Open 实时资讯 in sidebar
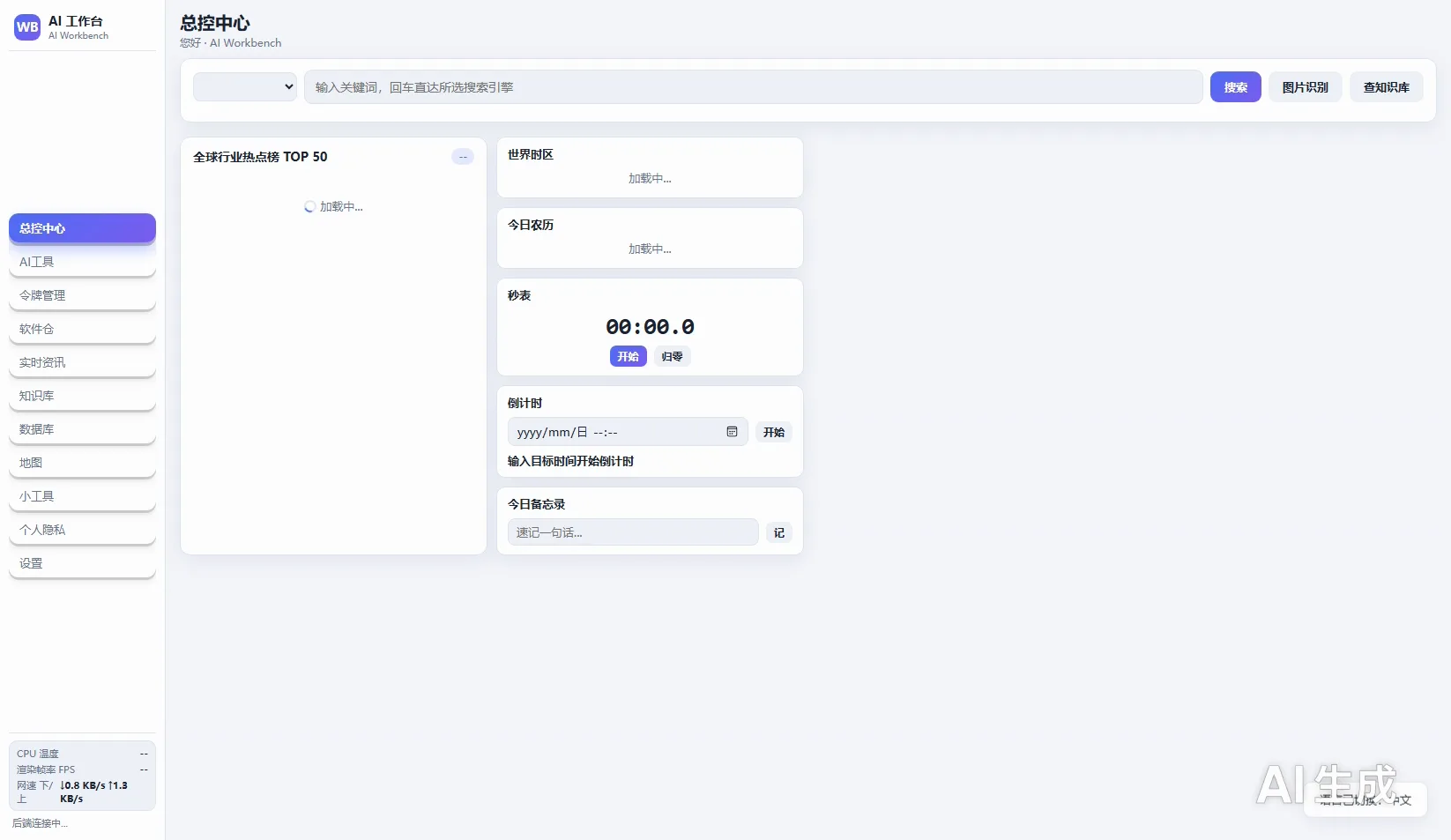The height and width of the screenshot is (840, 1451). tap(82, 362)
